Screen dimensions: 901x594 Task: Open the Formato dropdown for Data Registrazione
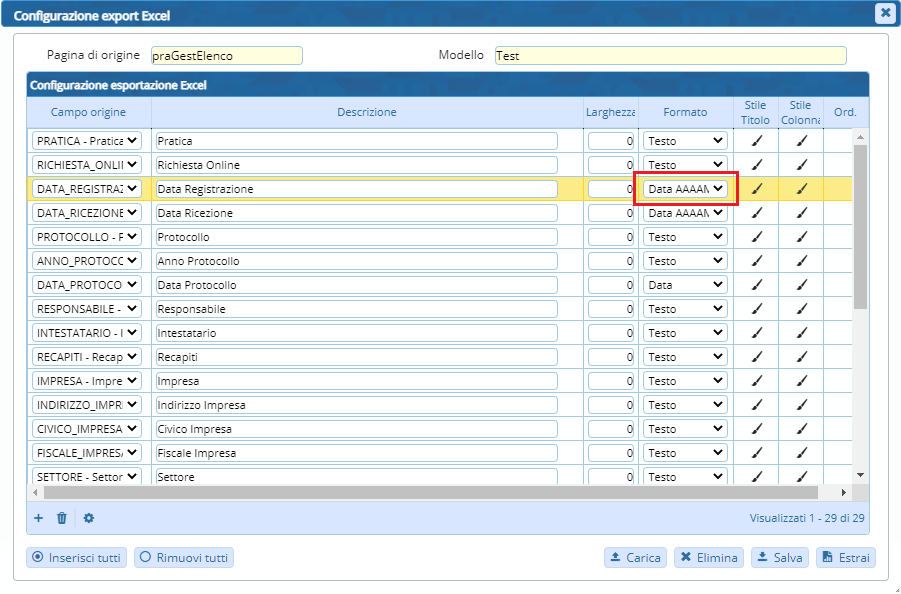[x=685, y=189]
